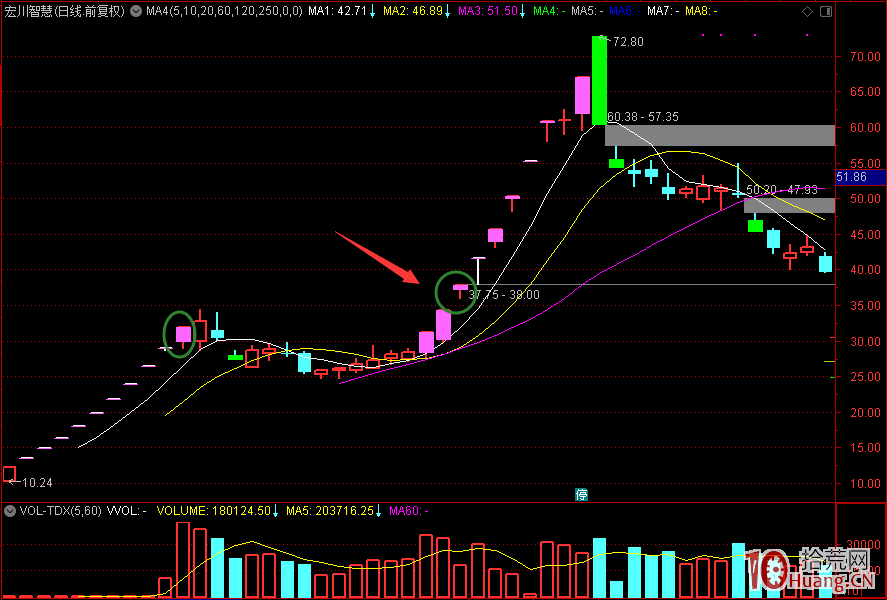Click the blue MA6: - label
This screenshot has height=600, width=887.
pos(625,11)
